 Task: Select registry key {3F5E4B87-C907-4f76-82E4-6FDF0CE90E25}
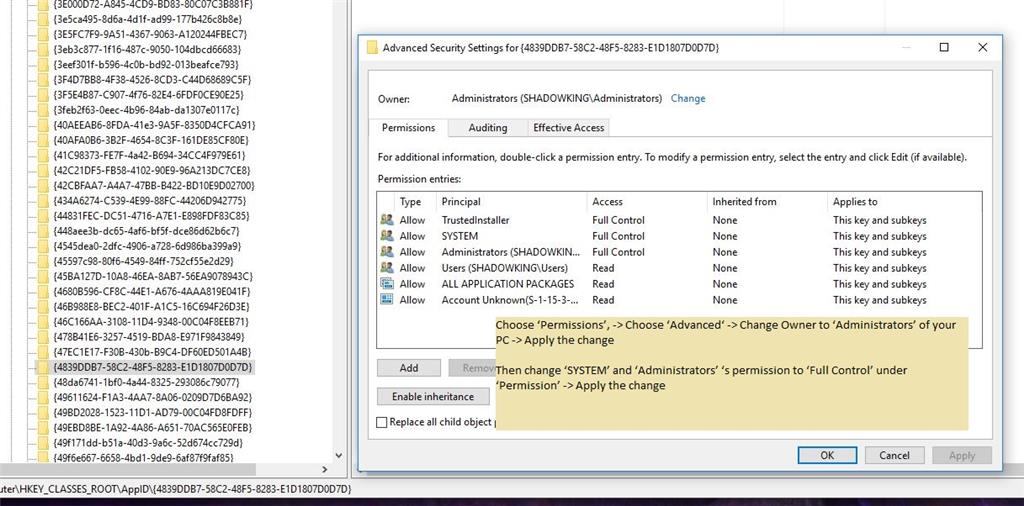(149, 95)
